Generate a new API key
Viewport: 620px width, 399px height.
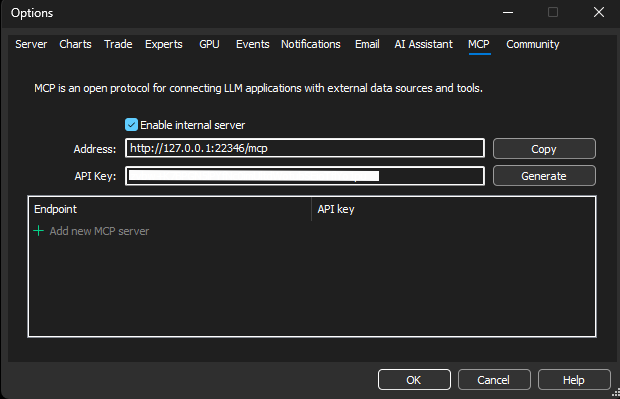[x=544, y=176]
